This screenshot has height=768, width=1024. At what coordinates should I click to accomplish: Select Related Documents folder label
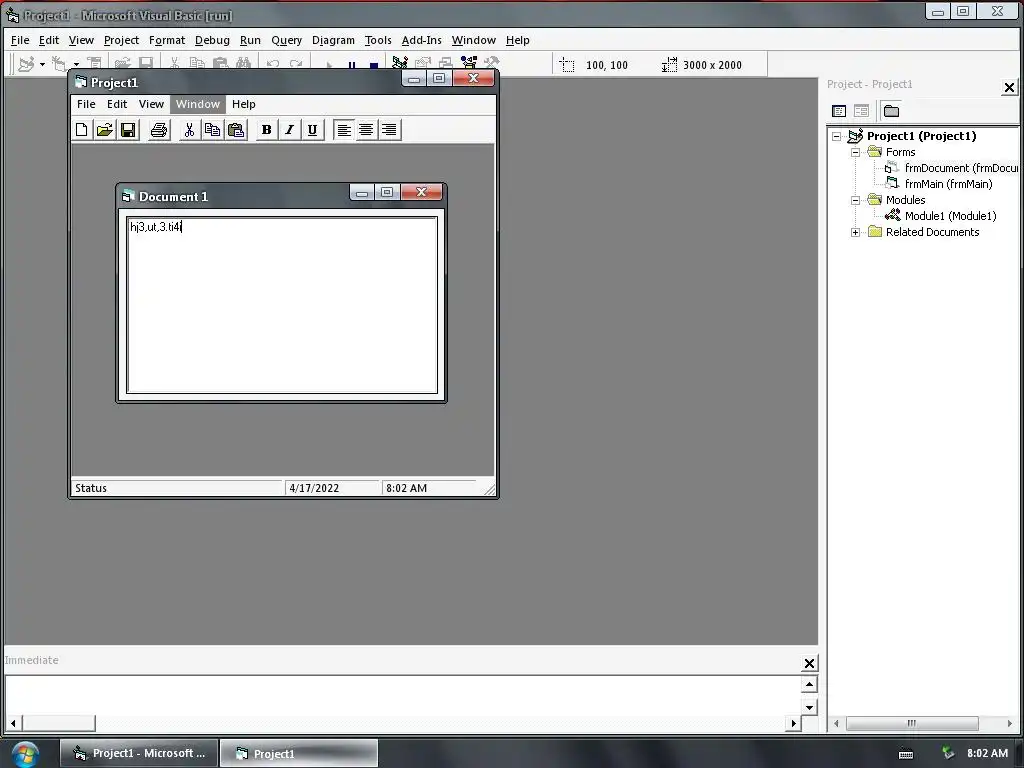click(x=932, y=232)
